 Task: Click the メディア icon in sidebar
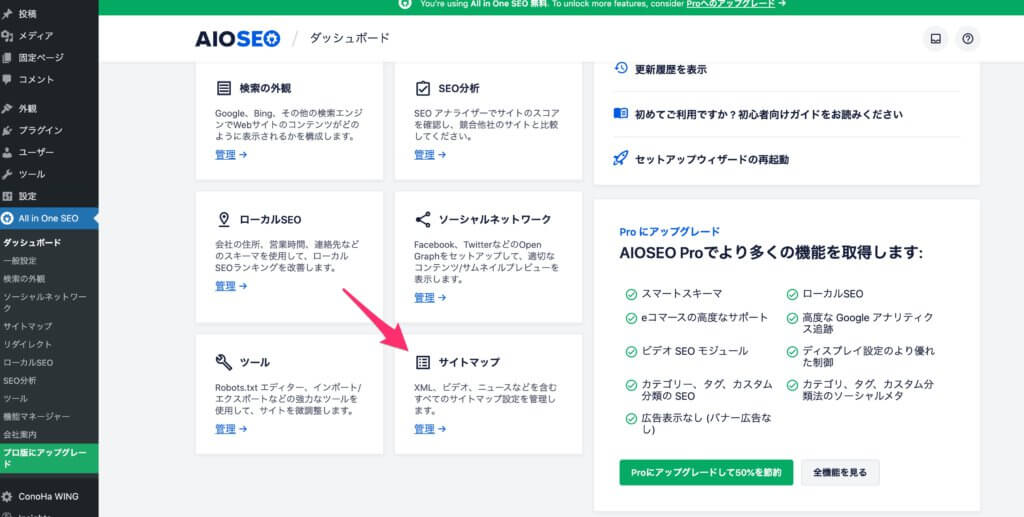(7, 36)
